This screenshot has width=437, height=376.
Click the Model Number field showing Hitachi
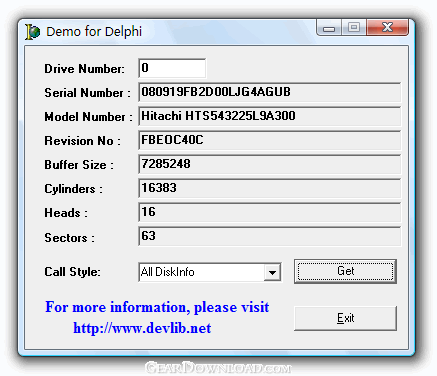(x=269, y=116)
